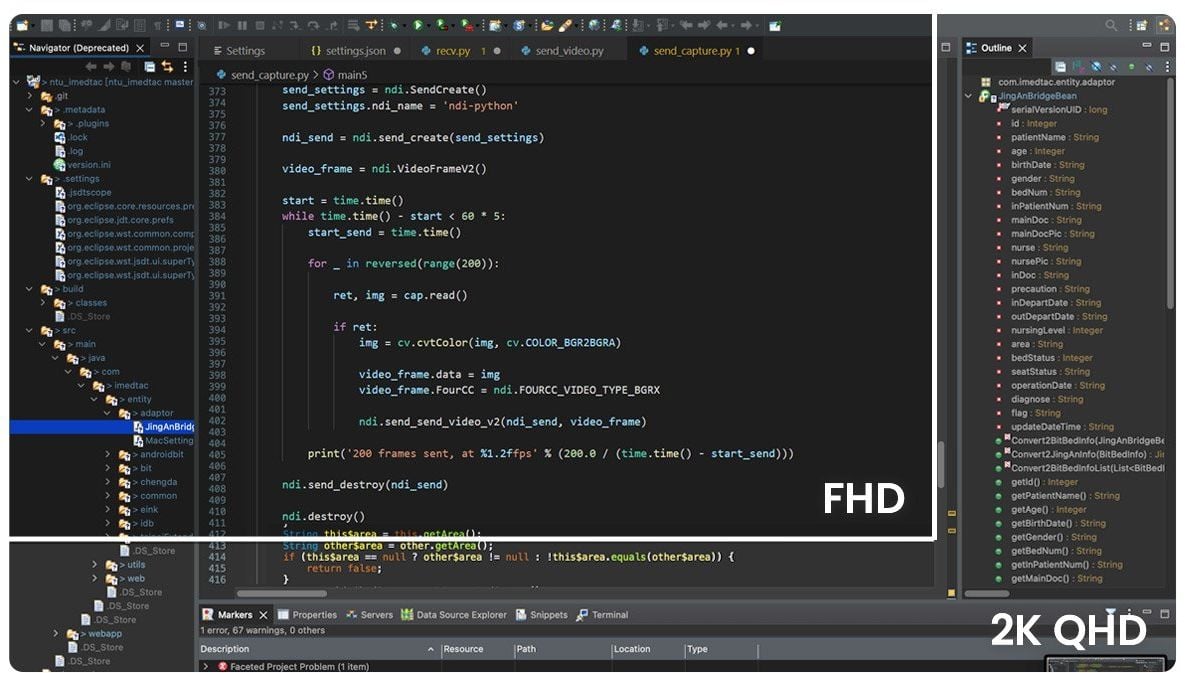Image resolution: width=1185 pixels, height=673 pixels.
Task: Click main5 in the editor breadcrumb
Action: tap(352, 75)
